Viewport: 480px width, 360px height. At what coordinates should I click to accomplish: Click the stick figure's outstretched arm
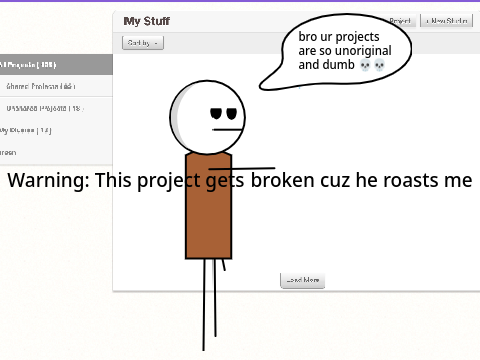(242, 169)
